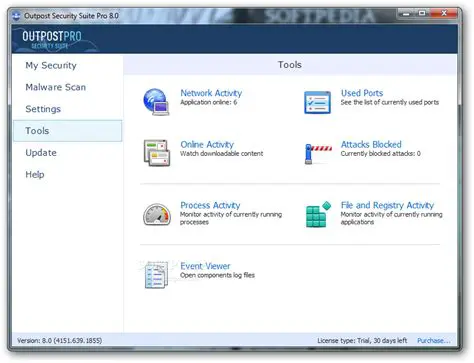Open the File and Registry Activity link
Viewport: 474px width, 363px height.
[387, 205]
